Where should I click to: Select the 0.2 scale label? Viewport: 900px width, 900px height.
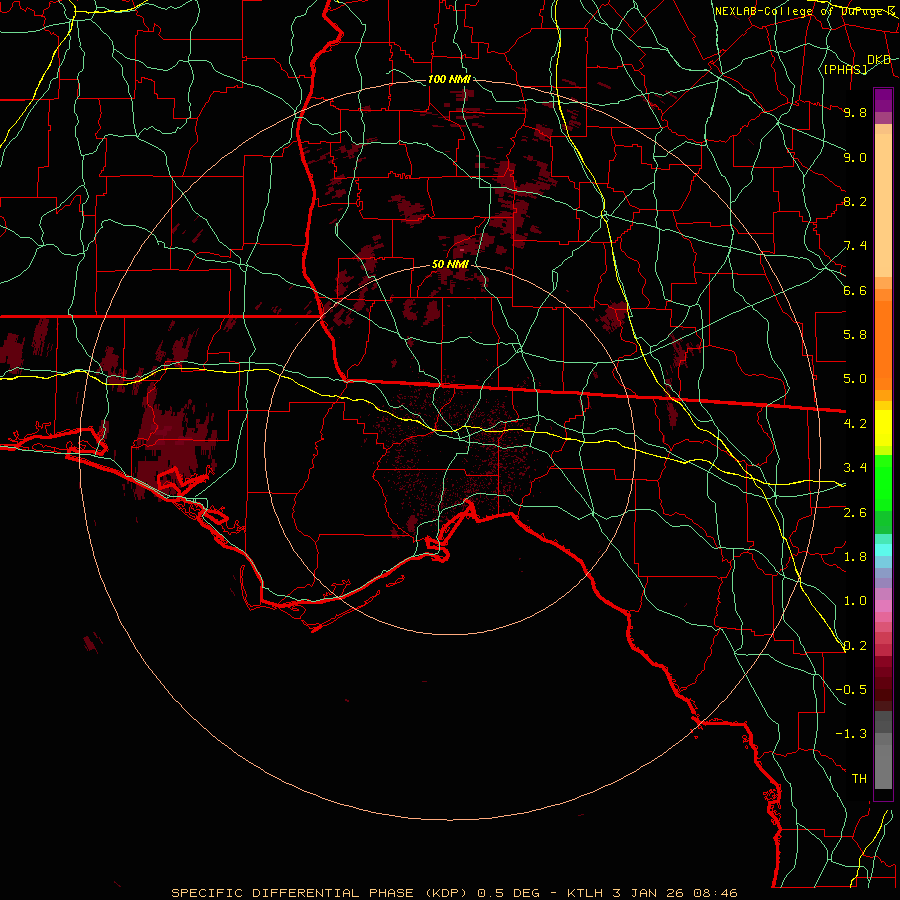[855, 646]
